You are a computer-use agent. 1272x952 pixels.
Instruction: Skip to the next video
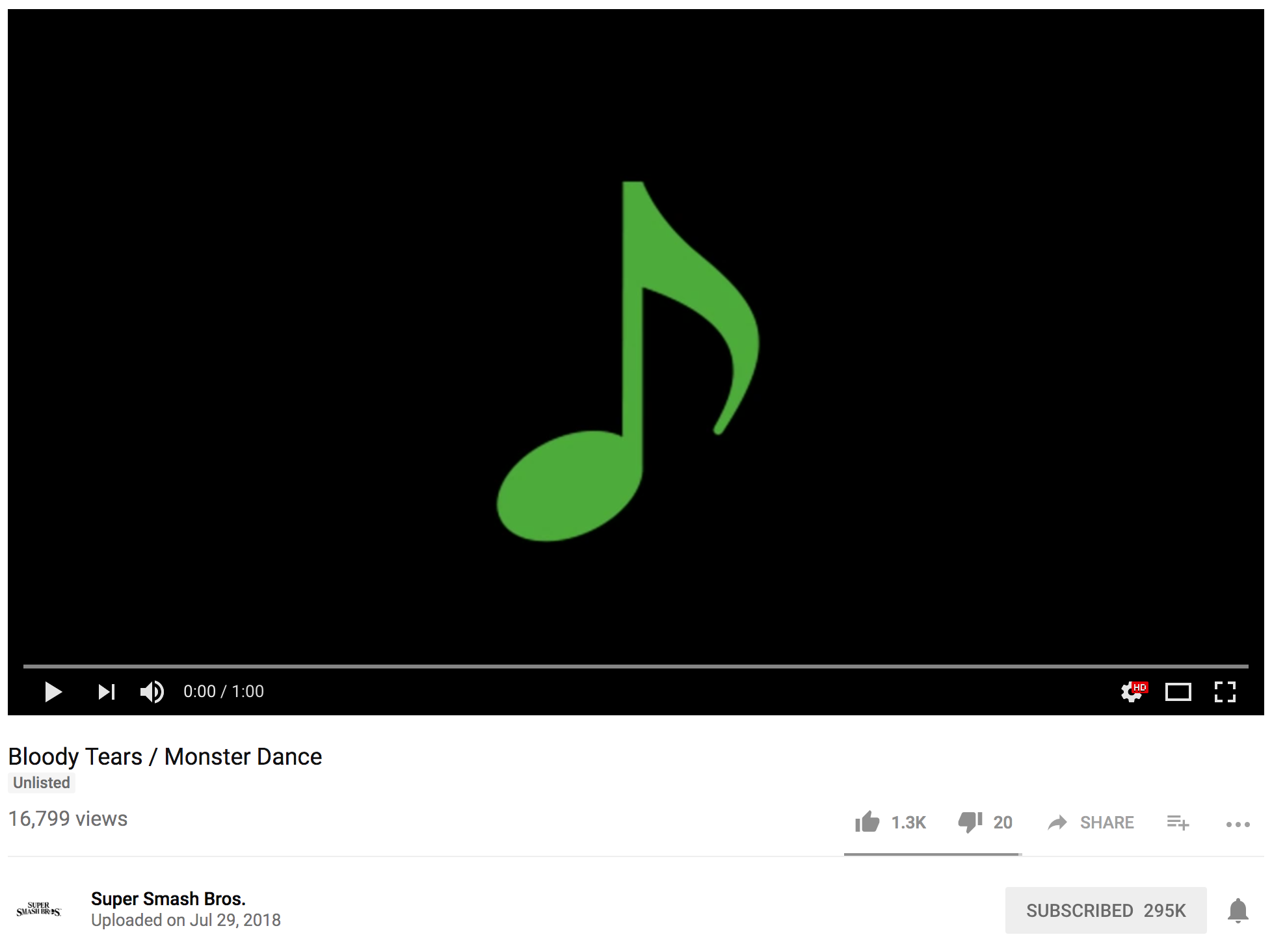(x=107, y=692)
